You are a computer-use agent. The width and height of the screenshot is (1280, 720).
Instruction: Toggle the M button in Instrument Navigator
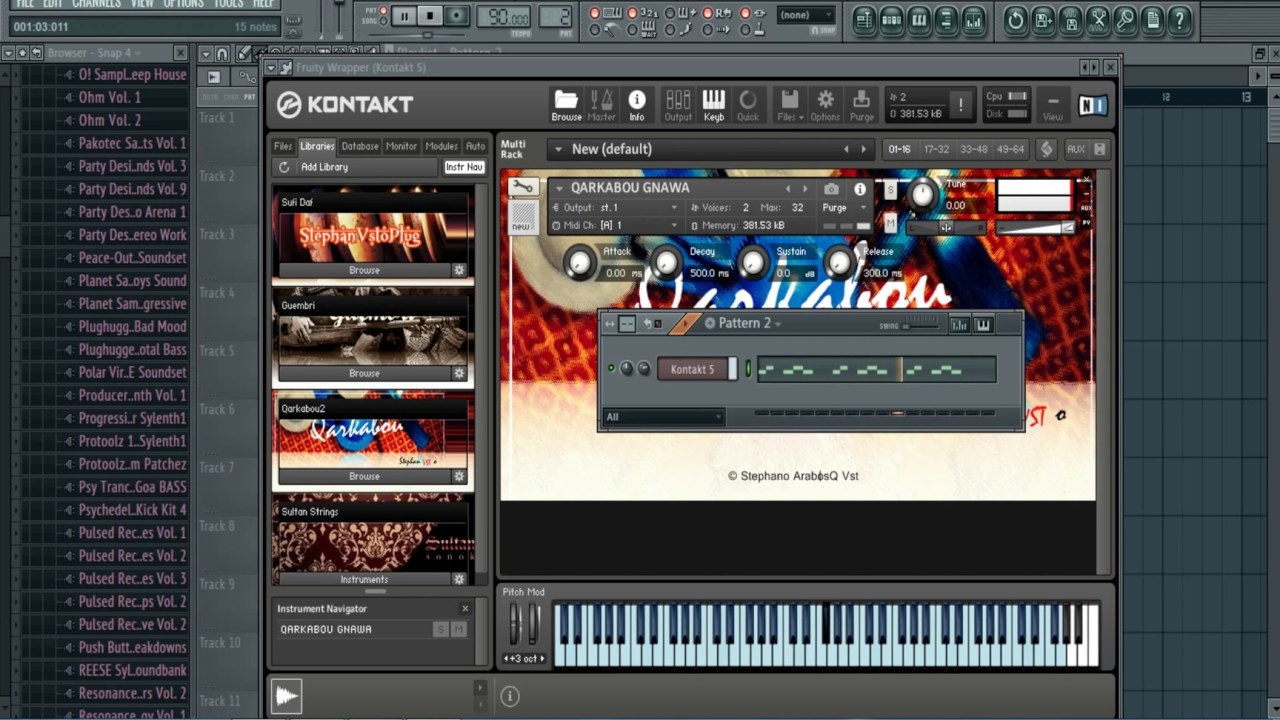click(459, 629)
